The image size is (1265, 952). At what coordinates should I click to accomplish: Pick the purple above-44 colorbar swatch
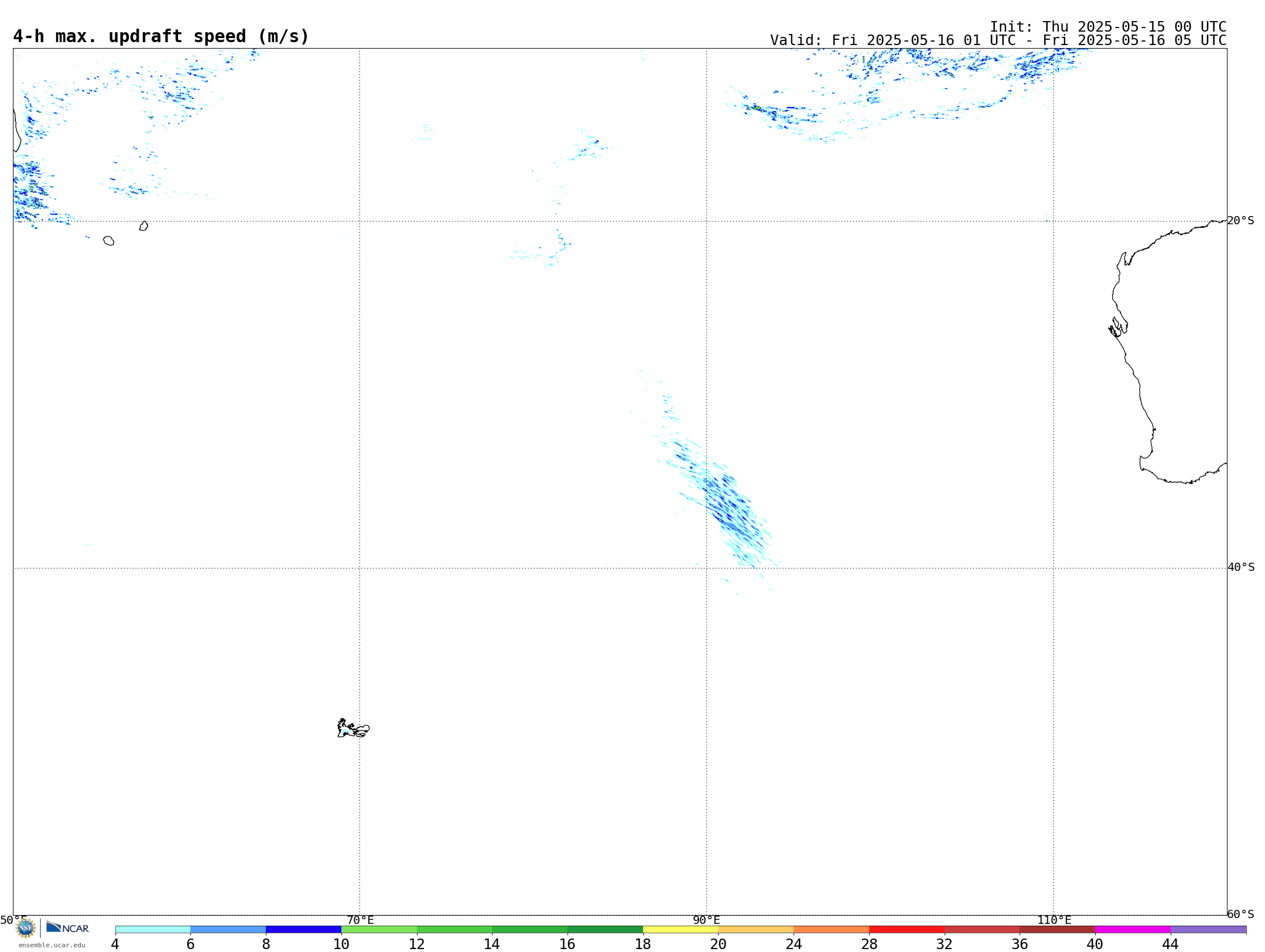(x=1208, y=929)
